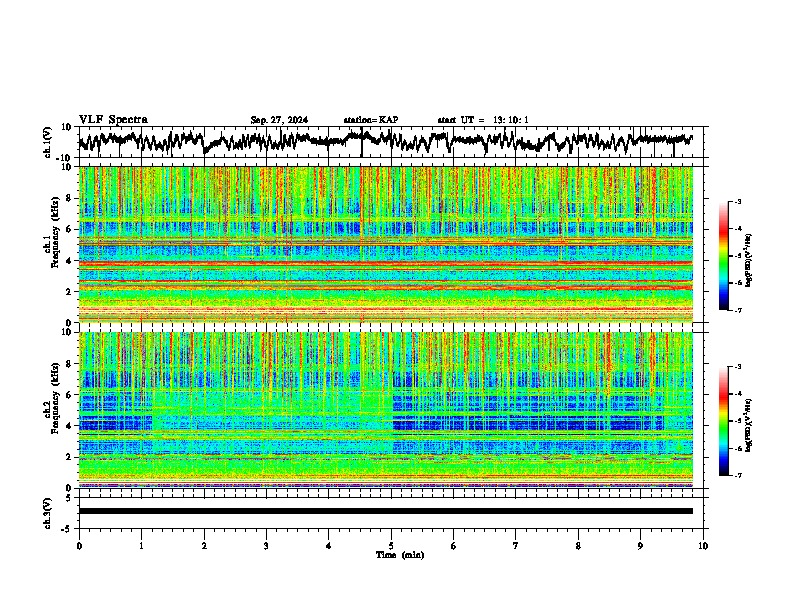Viewport: 792px width, 612px height.
Task: Click the ch.1 spectrogram color scale bar
Action: pos(724,256)
